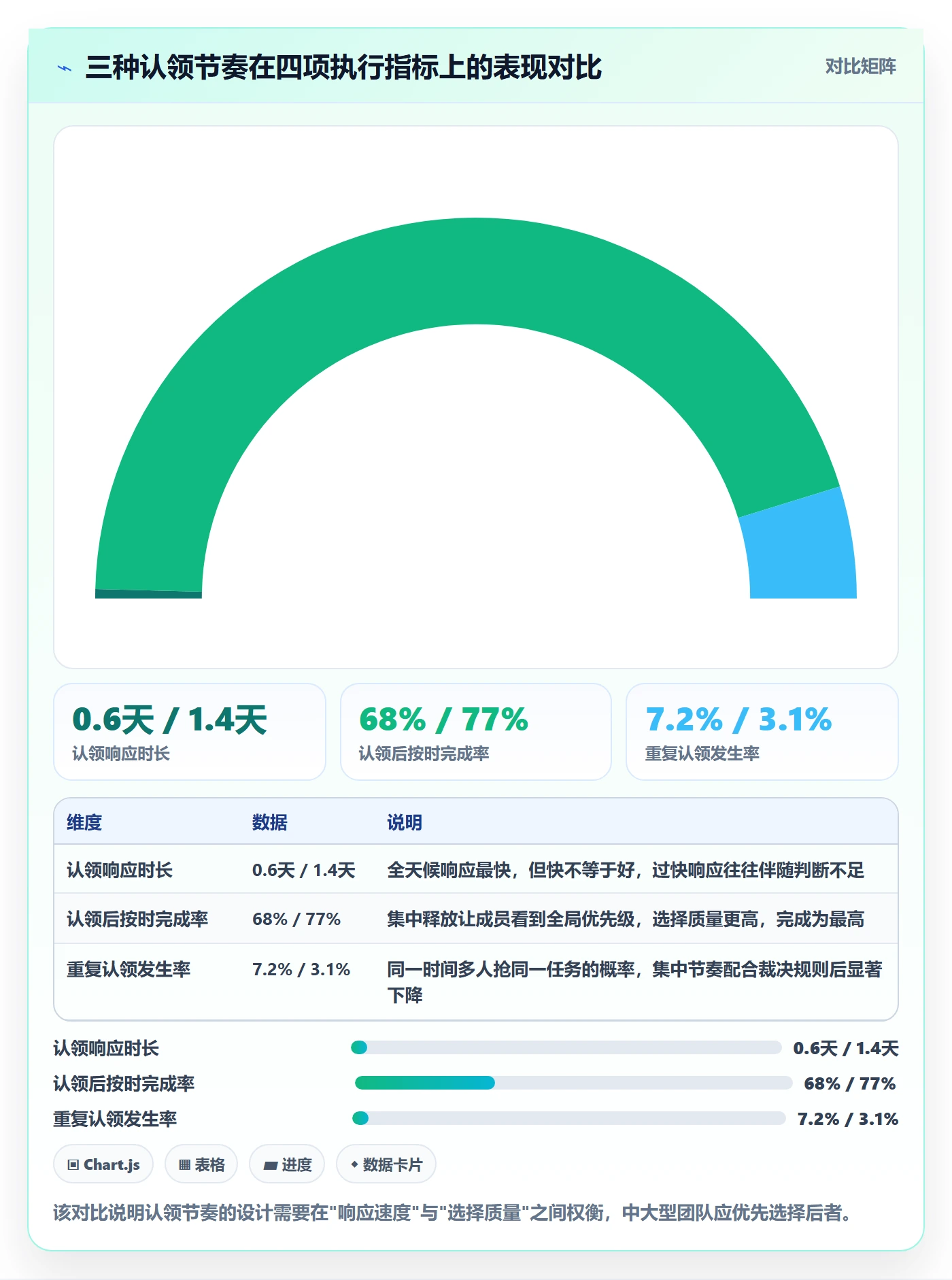The height and width of the screenshot is (1280, 952).
Task: Select the 认领响应时长 cell in the table
Action: point(120,870)
